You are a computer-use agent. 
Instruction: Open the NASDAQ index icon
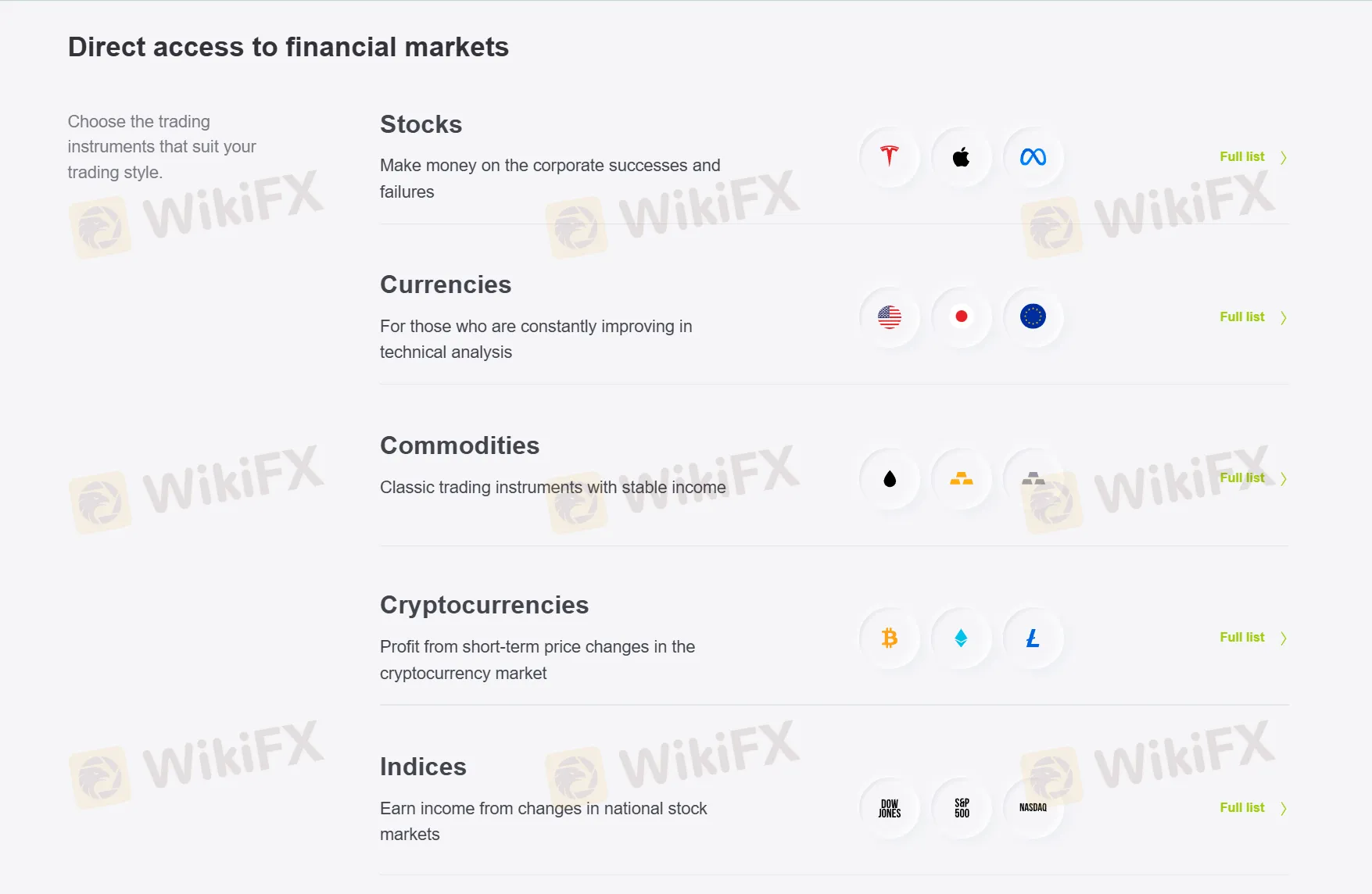click(x=1033, y=808)
